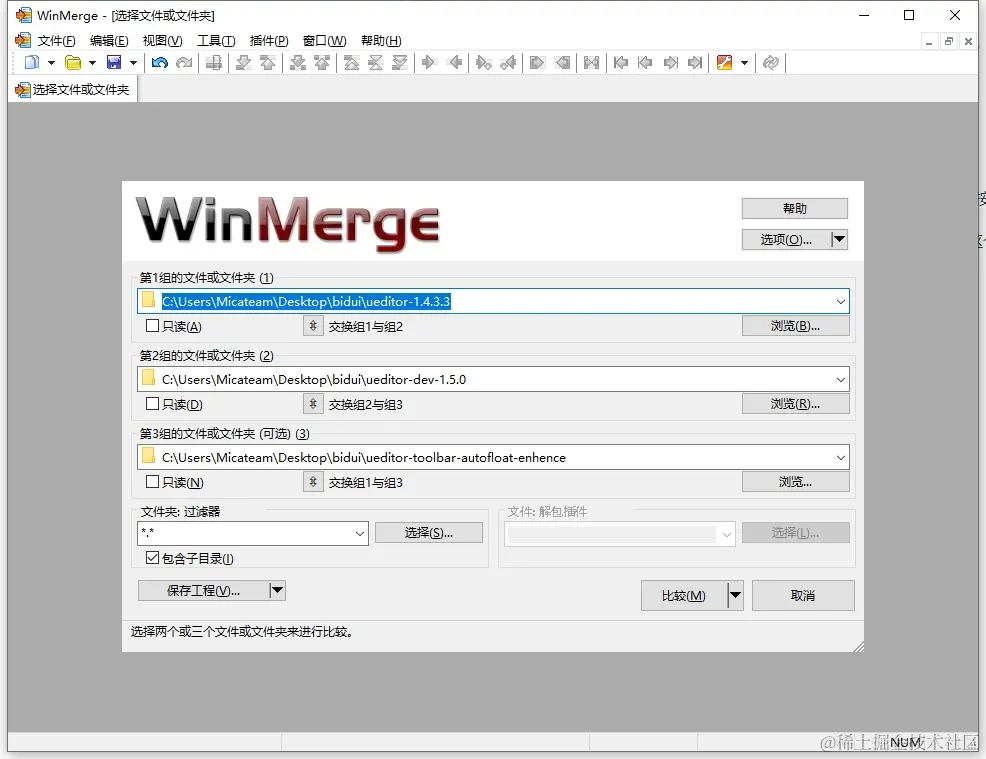
Task: Click the Copy Left toolbar icon
Action: (454, 62)
